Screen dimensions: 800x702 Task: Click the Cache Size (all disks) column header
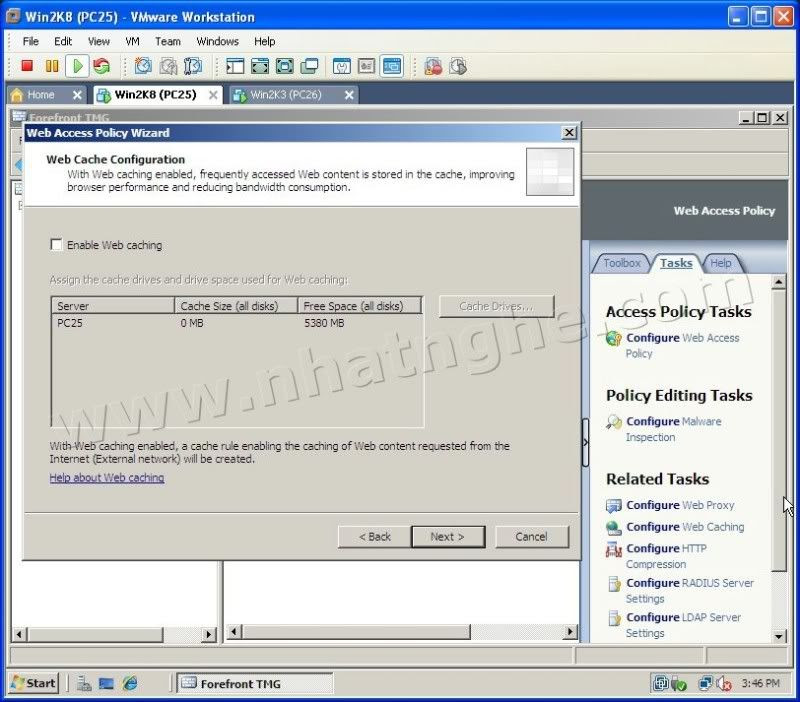[236, 306]
